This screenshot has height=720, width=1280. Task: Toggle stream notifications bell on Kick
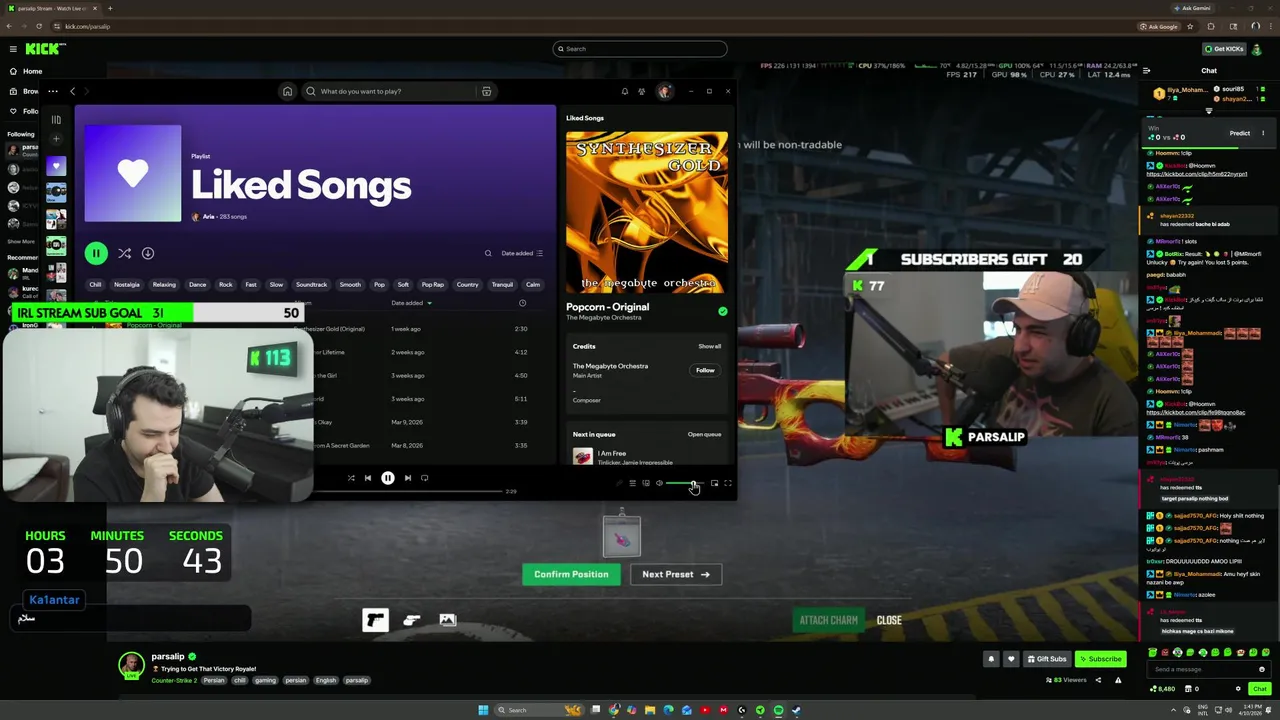[x=991, y=659]
